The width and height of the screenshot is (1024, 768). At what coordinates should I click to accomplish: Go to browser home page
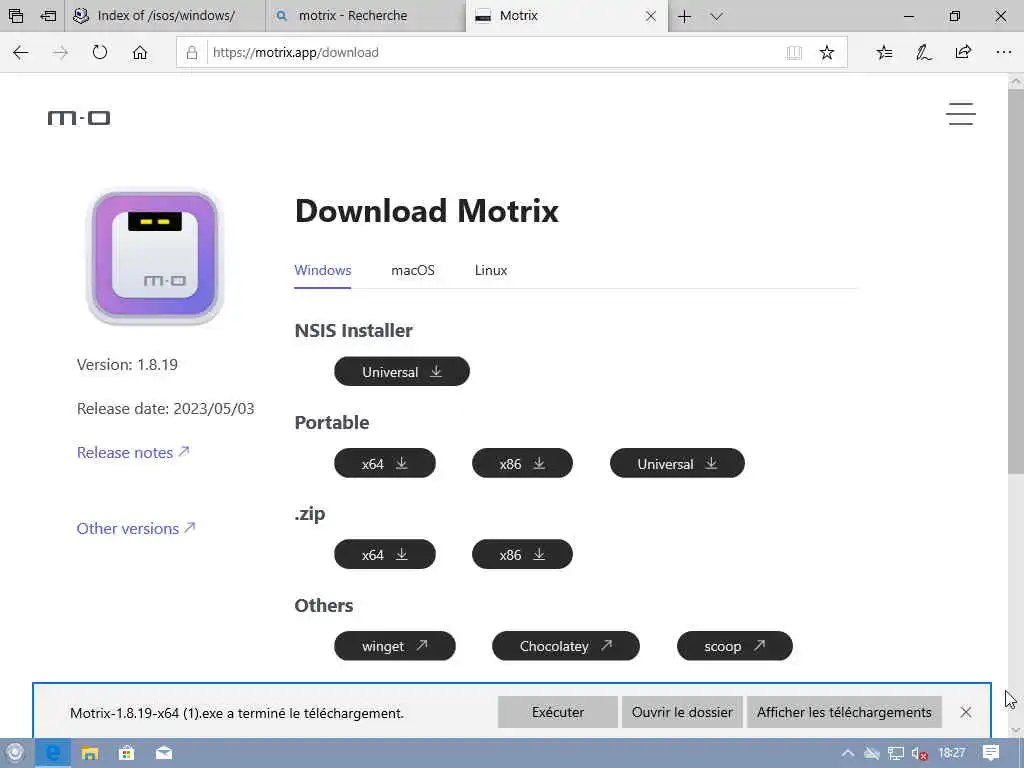pos(140,52)
